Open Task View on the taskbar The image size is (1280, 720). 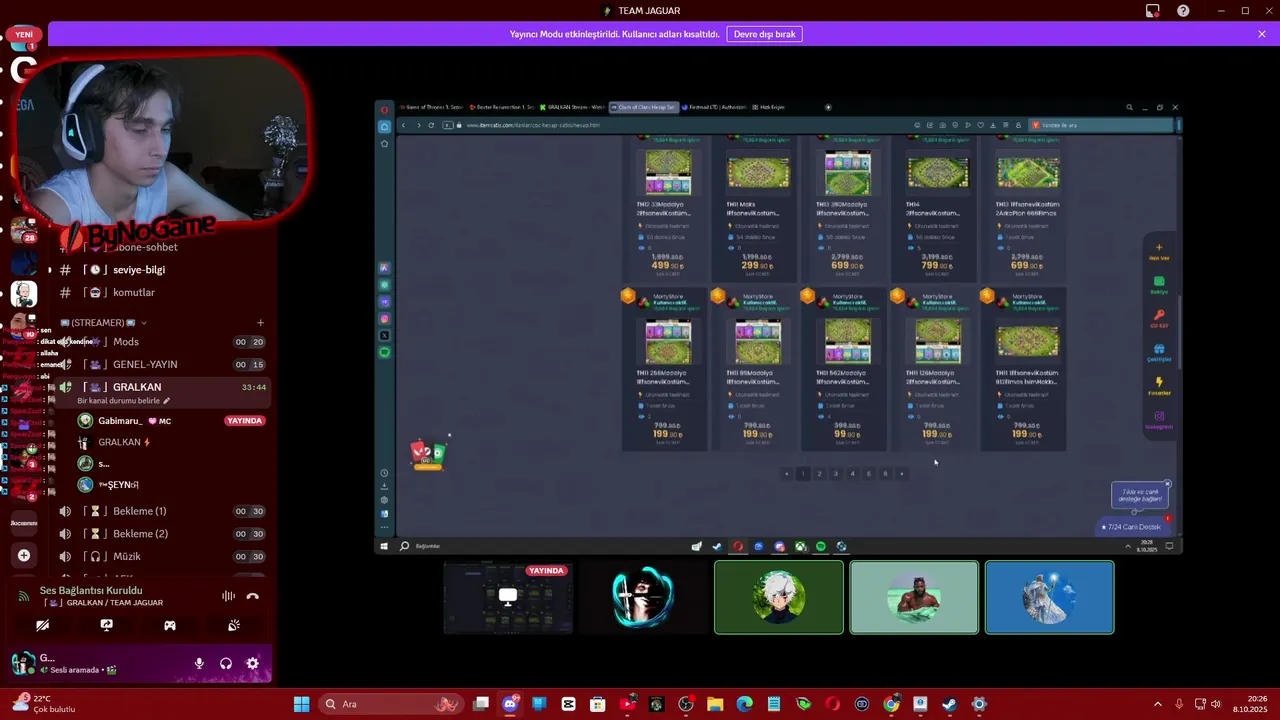[481, 704]
